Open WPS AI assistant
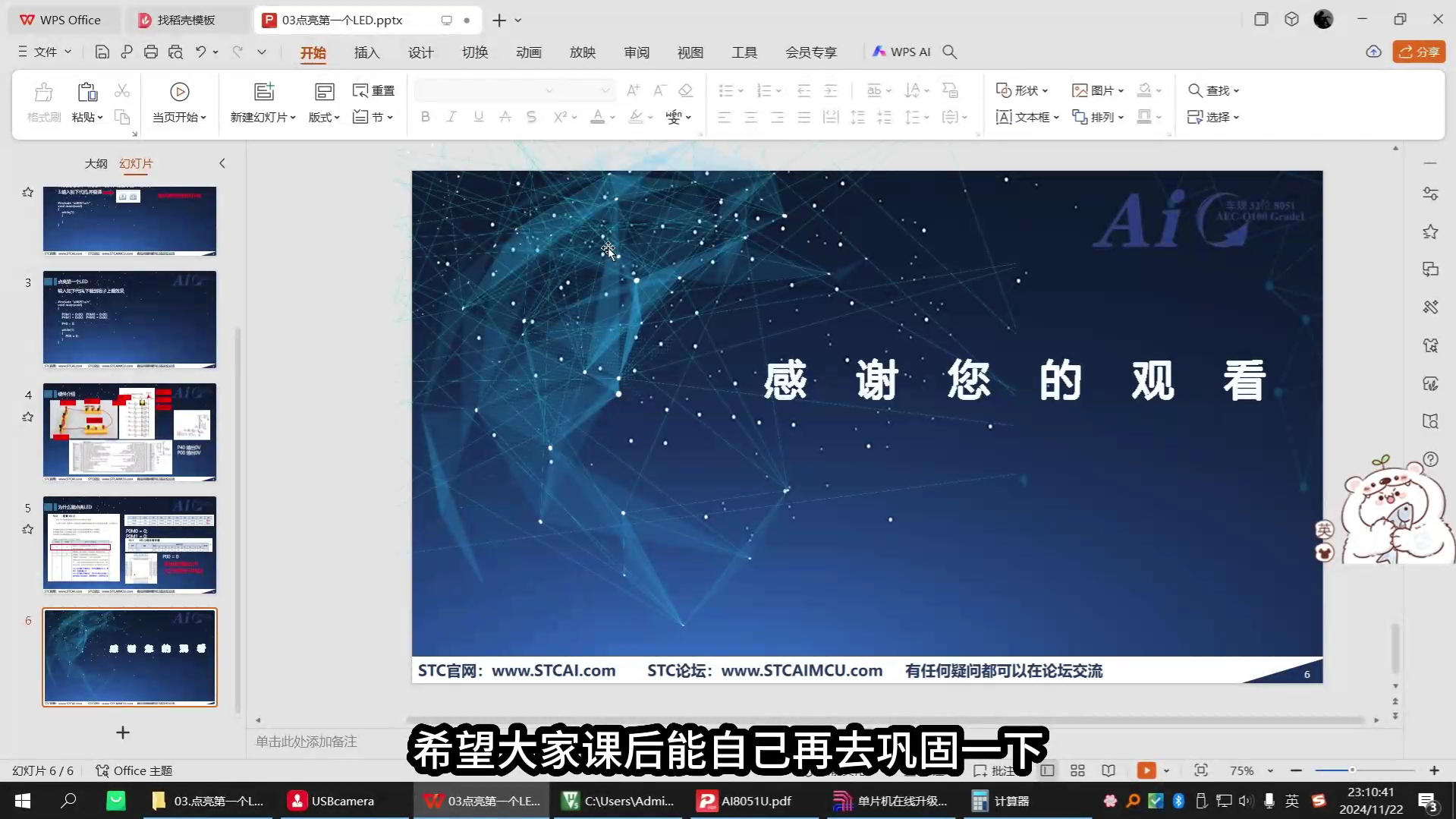This screenshot has width=1456, height=819. click(901, 52)
